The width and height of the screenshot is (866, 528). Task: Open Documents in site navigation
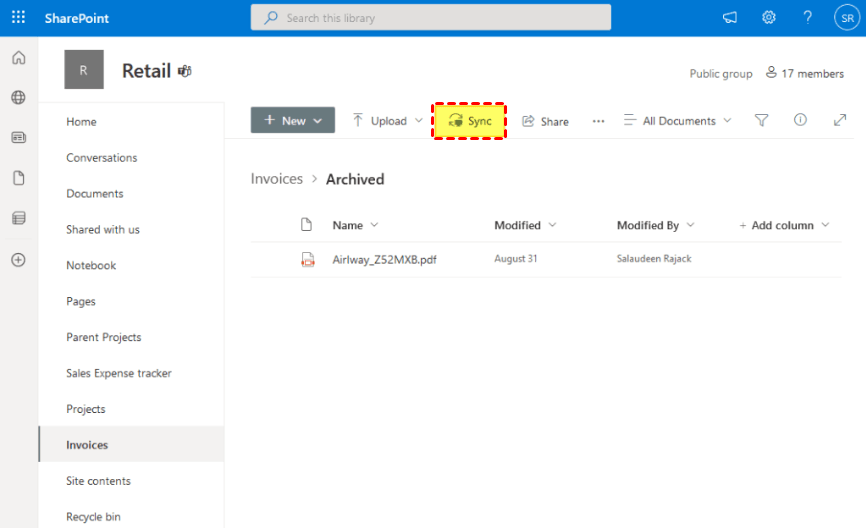(x=94, y=193)
